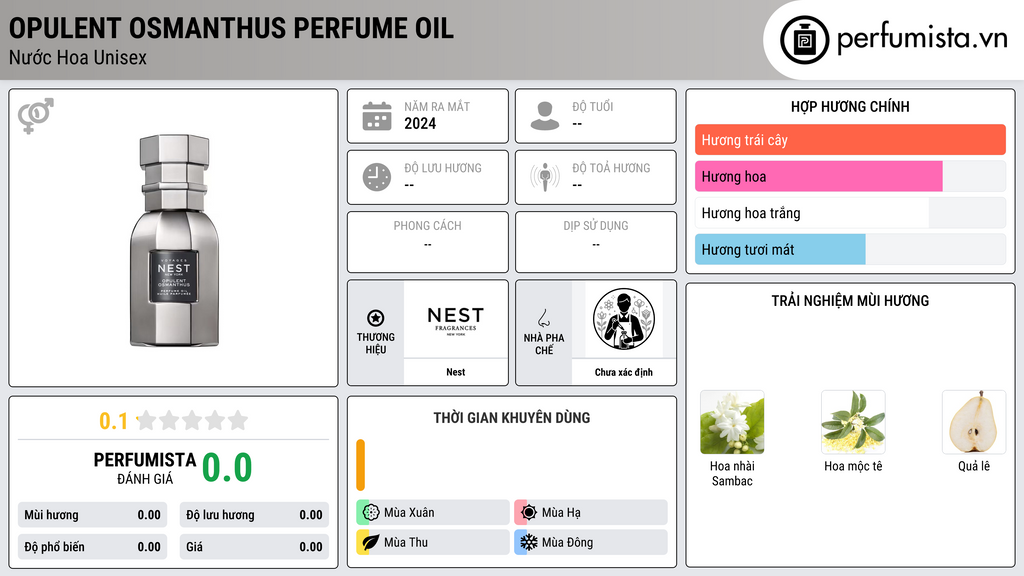Select the Mùa Thu season item
The width and height of the screenshot is (1024, 576).
[433, 542]
